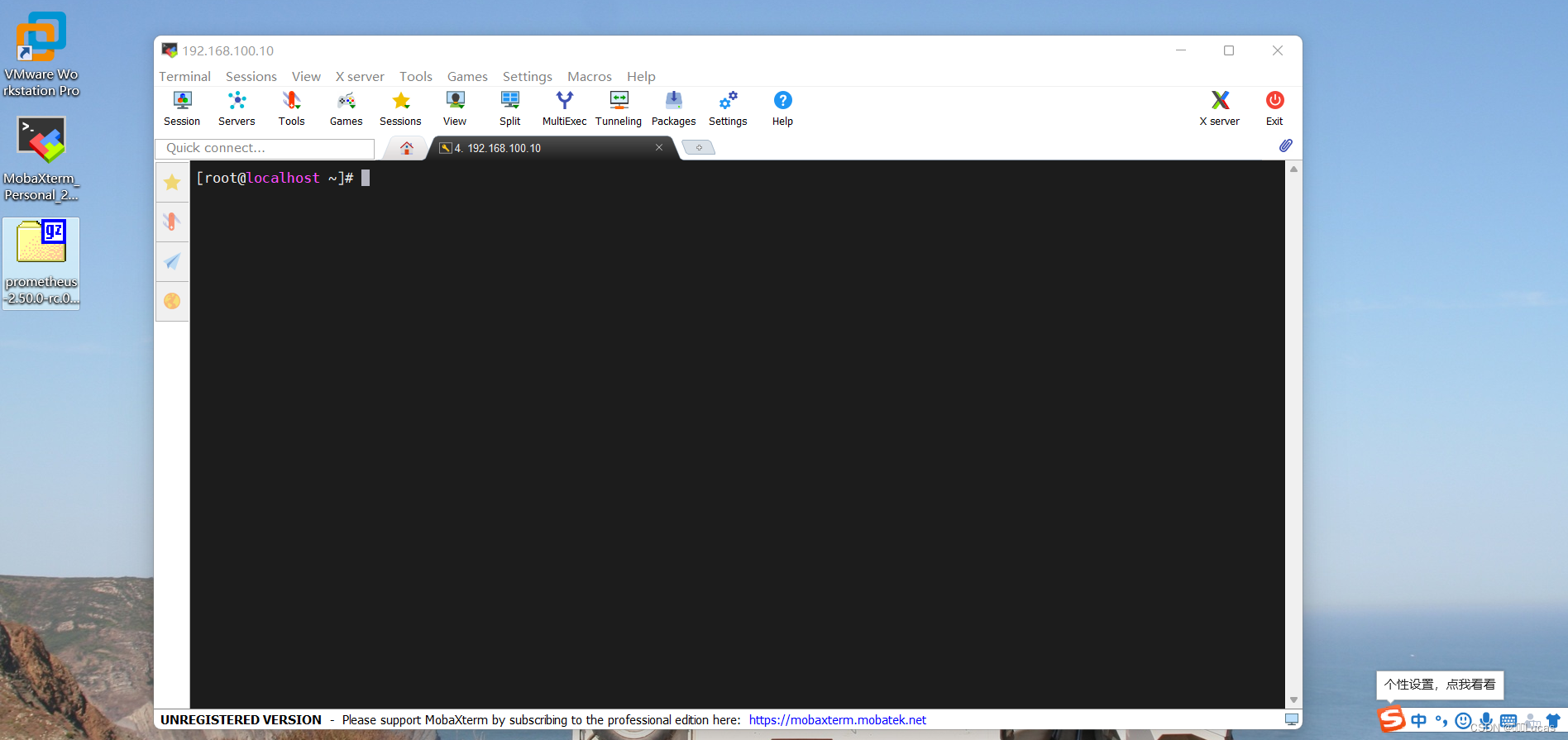Toggle the 中 Chinese/English input mode
This screenshot has width=1568, height=740.
pos(1419,721)
